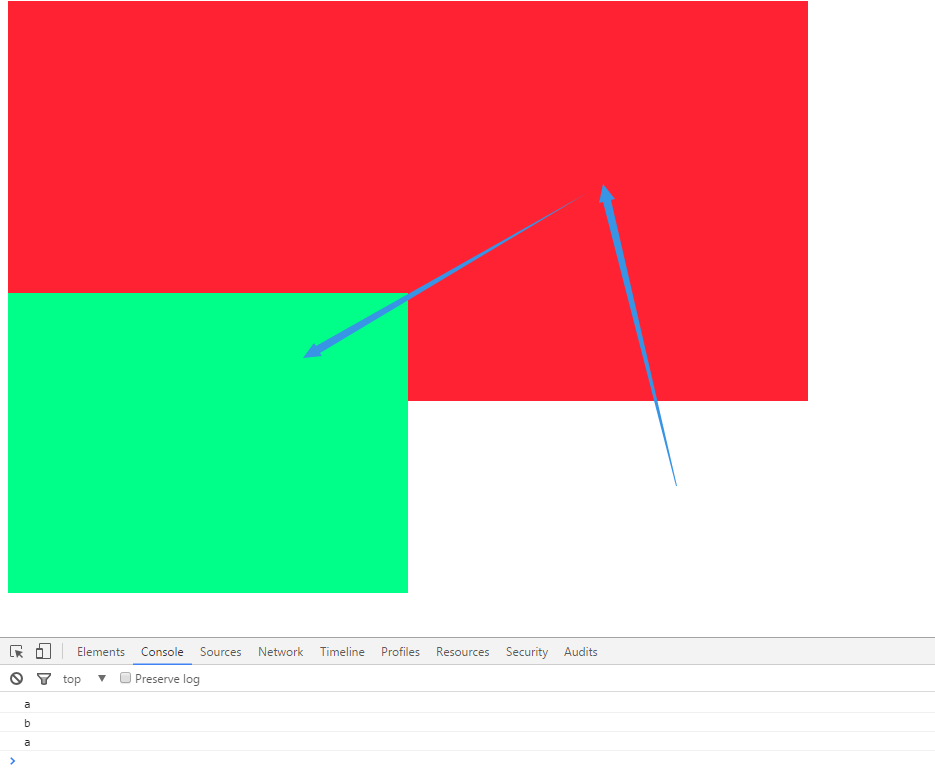Click the blue console prompt arrow
The image size is (935, 768).
(12, 760)
